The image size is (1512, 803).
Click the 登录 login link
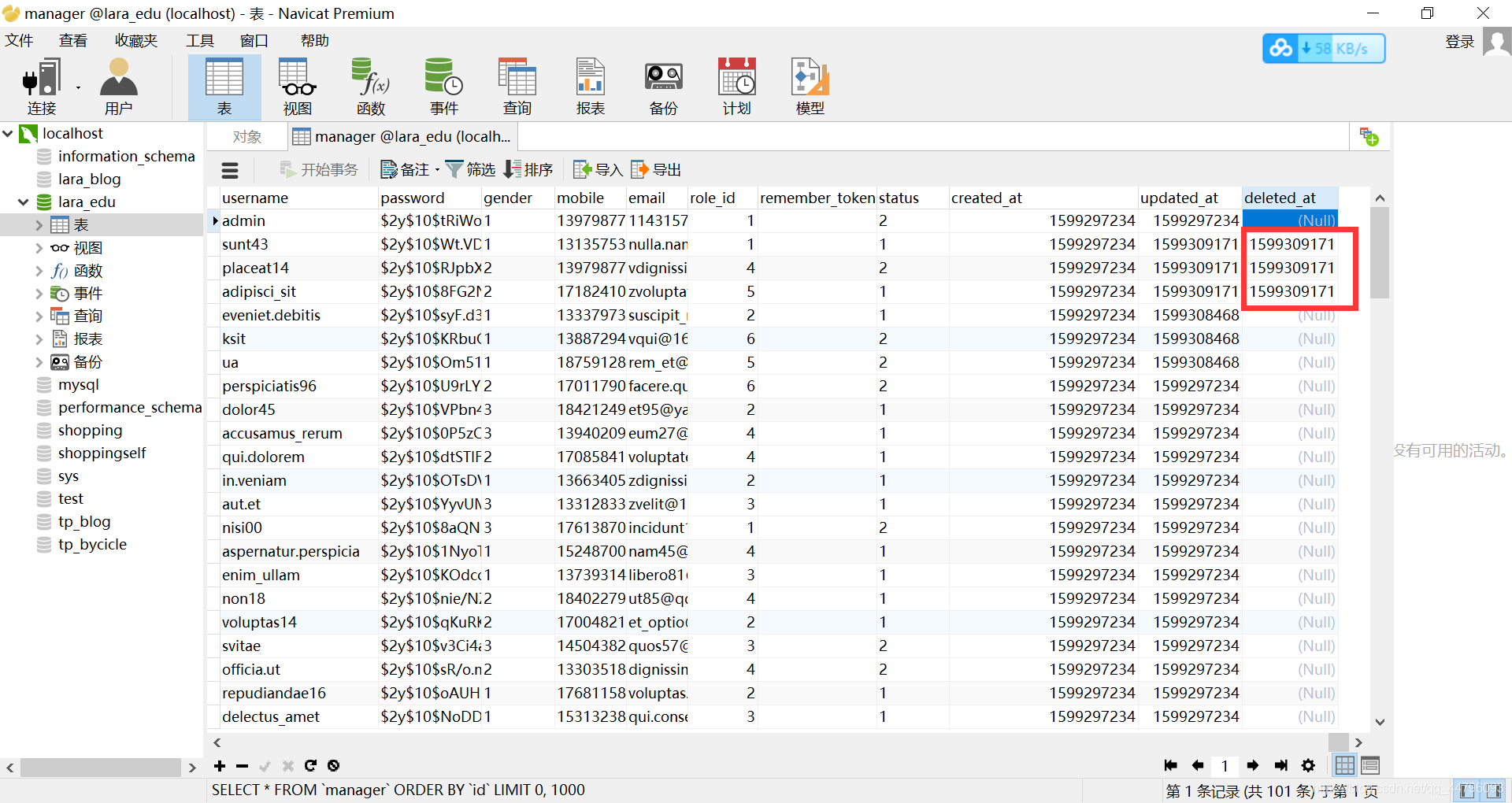(x=1459, y=42)
